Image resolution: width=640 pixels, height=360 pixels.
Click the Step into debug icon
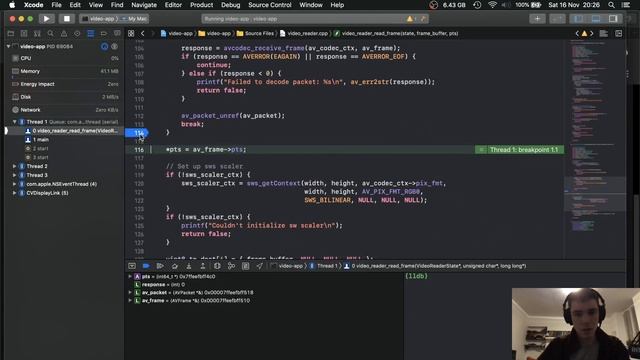(x=189, y=266)
